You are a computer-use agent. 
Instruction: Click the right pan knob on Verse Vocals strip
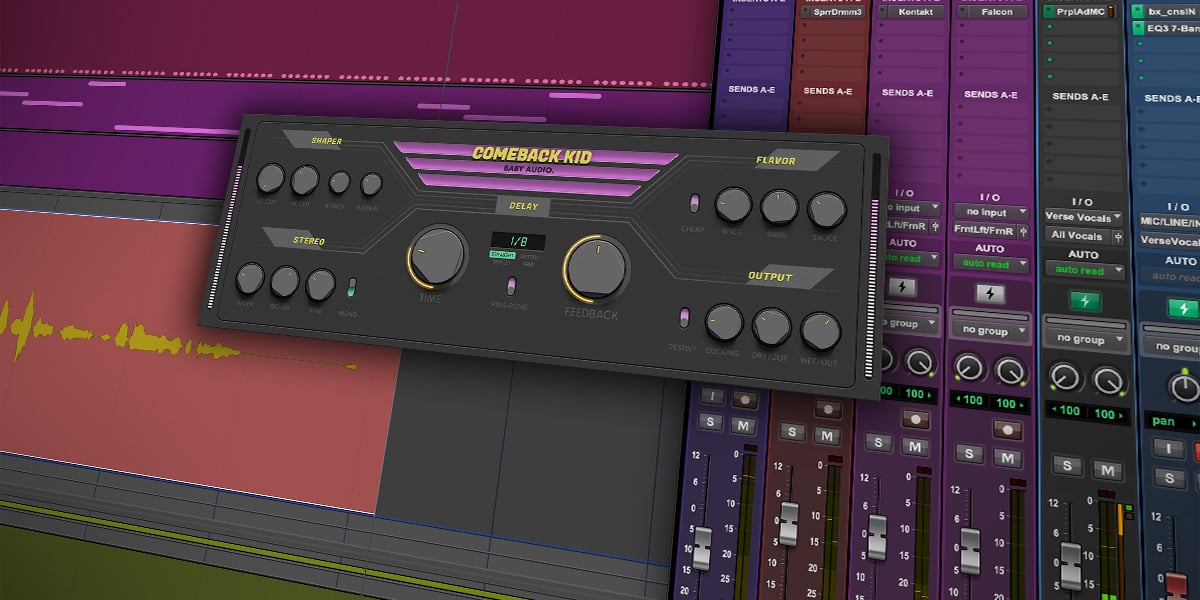point(1108,380)
